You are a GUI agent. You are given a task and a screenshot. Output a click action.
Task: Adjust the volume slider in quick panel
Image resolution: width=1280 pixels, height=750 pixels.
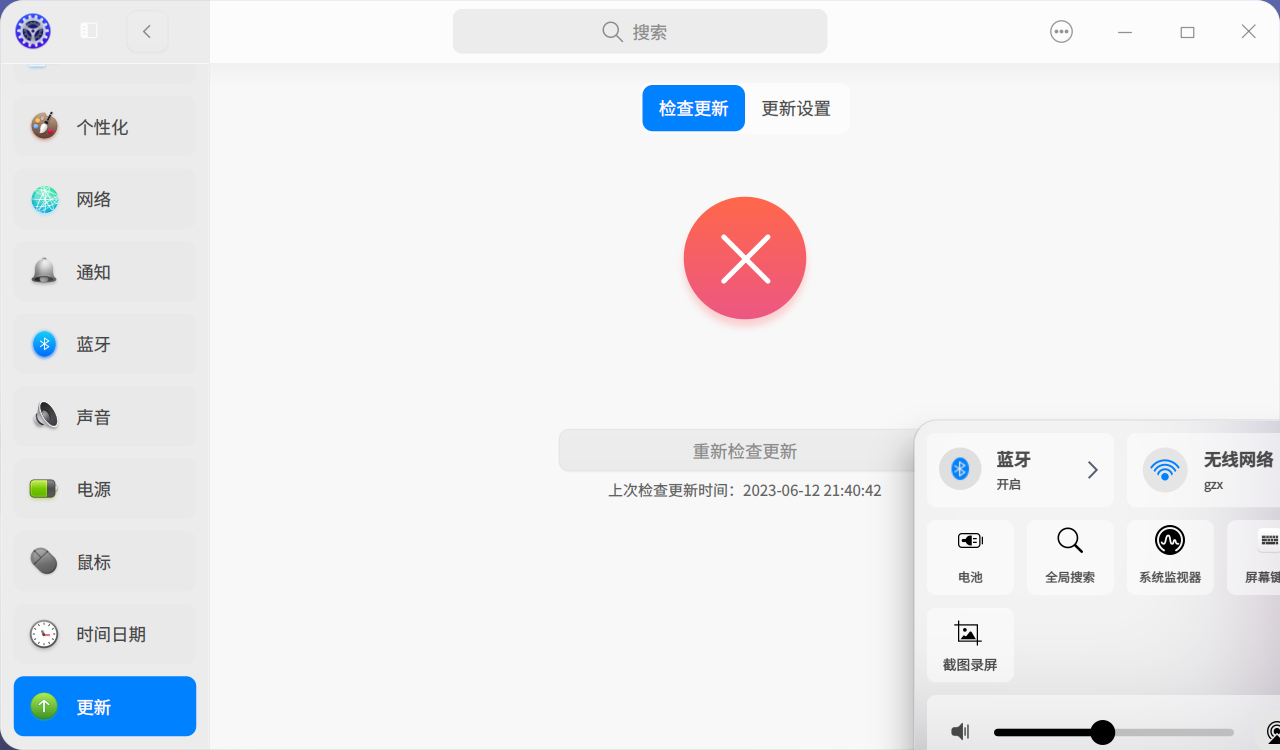pos(1114,733)
